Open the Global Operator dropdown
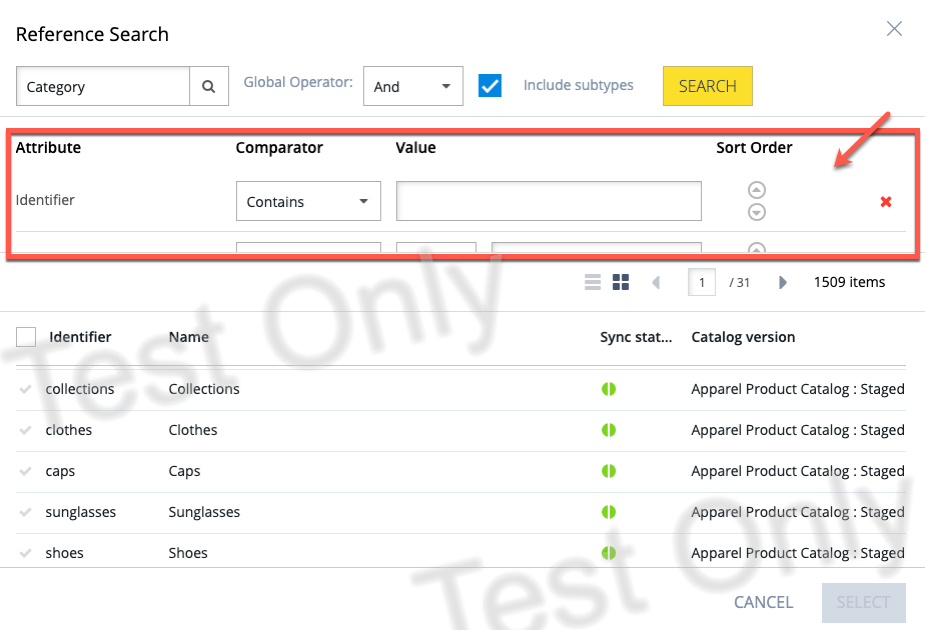 pyautogui.click(x=413, y=86)
